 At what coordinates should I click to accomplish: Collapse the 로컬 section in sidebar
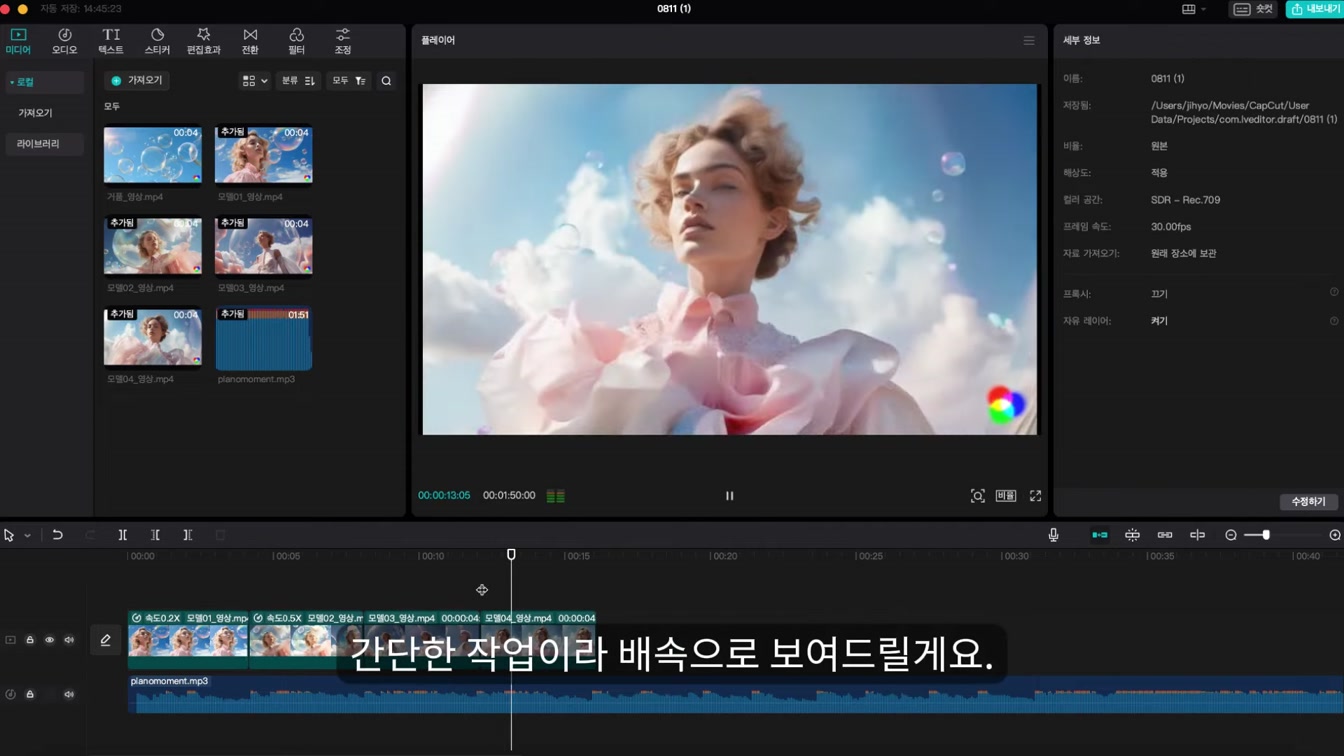coord(12,82)
